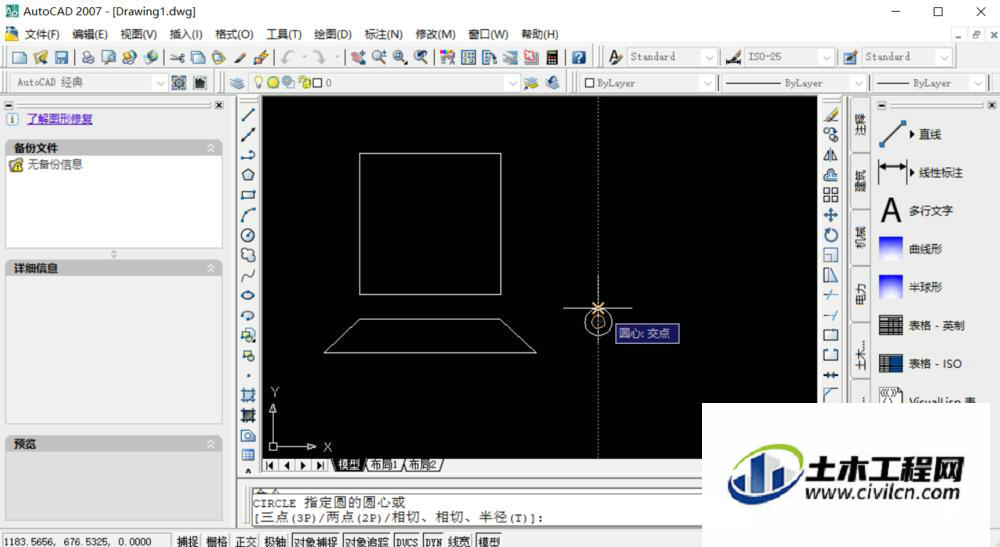This screenshot has width=1000, height=547.
Task: Select the Circle draw tool
Action: click(x=248, y=235)
